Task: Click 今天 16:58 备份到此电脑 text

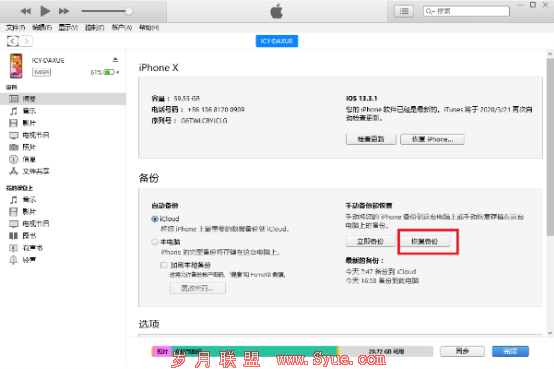Action: click(x=382, y=281)
